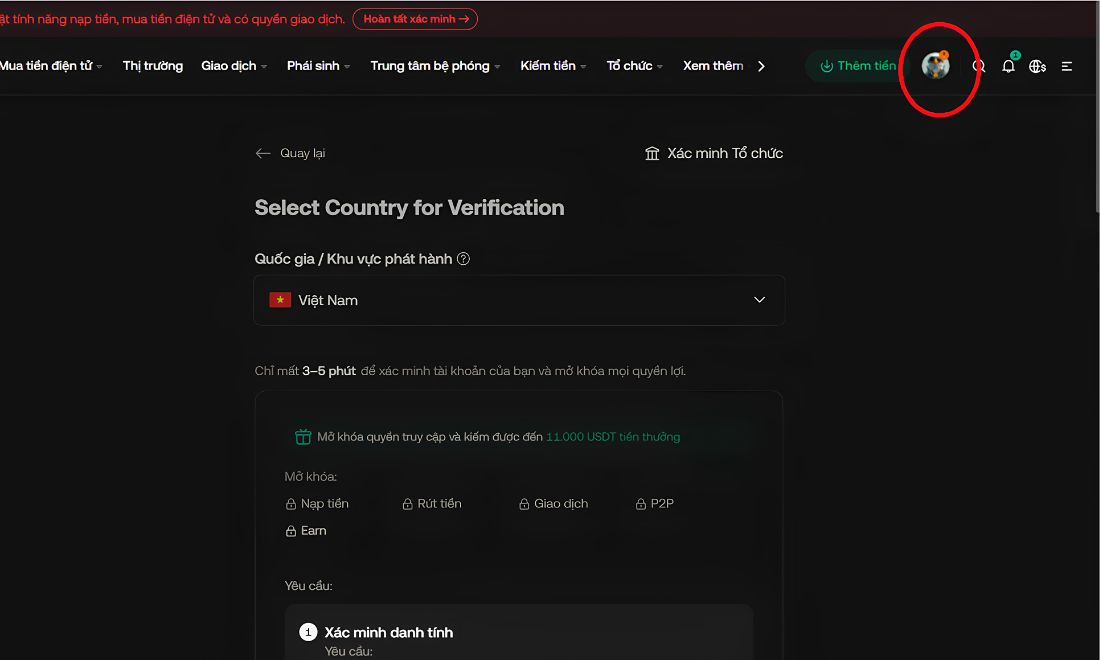Click the search magnifier icon
This screenshot has height=660, width=1100.
coord(979,66)
